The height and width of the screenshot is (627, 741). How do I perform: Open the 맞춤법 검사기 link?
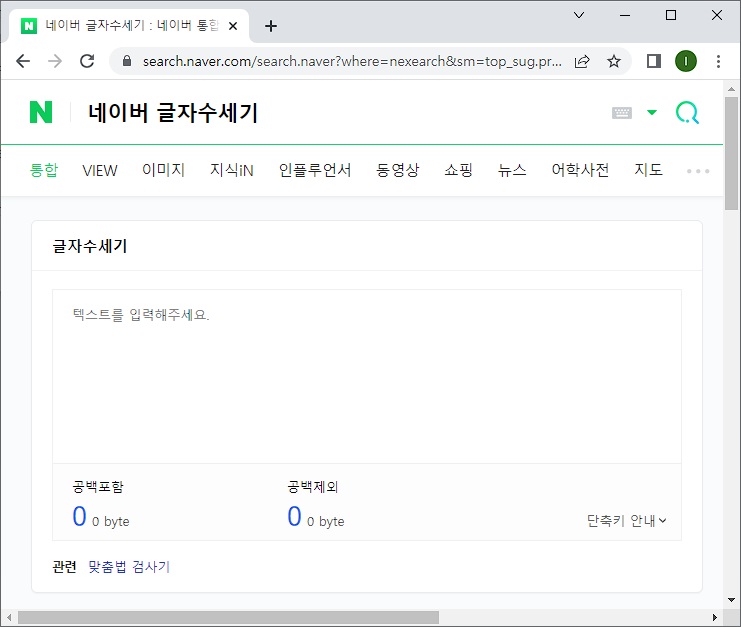(x=129, y=567)
